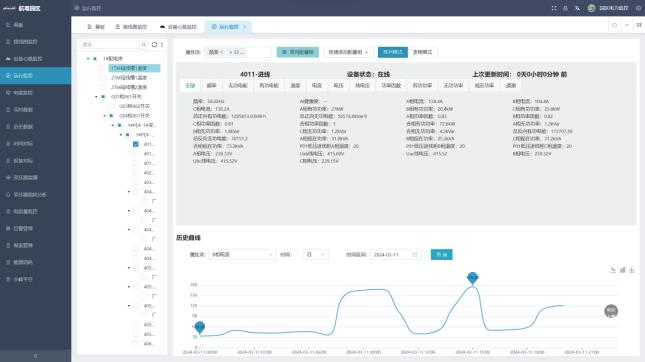Switch to 表格模式 table mode
This screenshot has height=362, width=645.
(422, 52)
